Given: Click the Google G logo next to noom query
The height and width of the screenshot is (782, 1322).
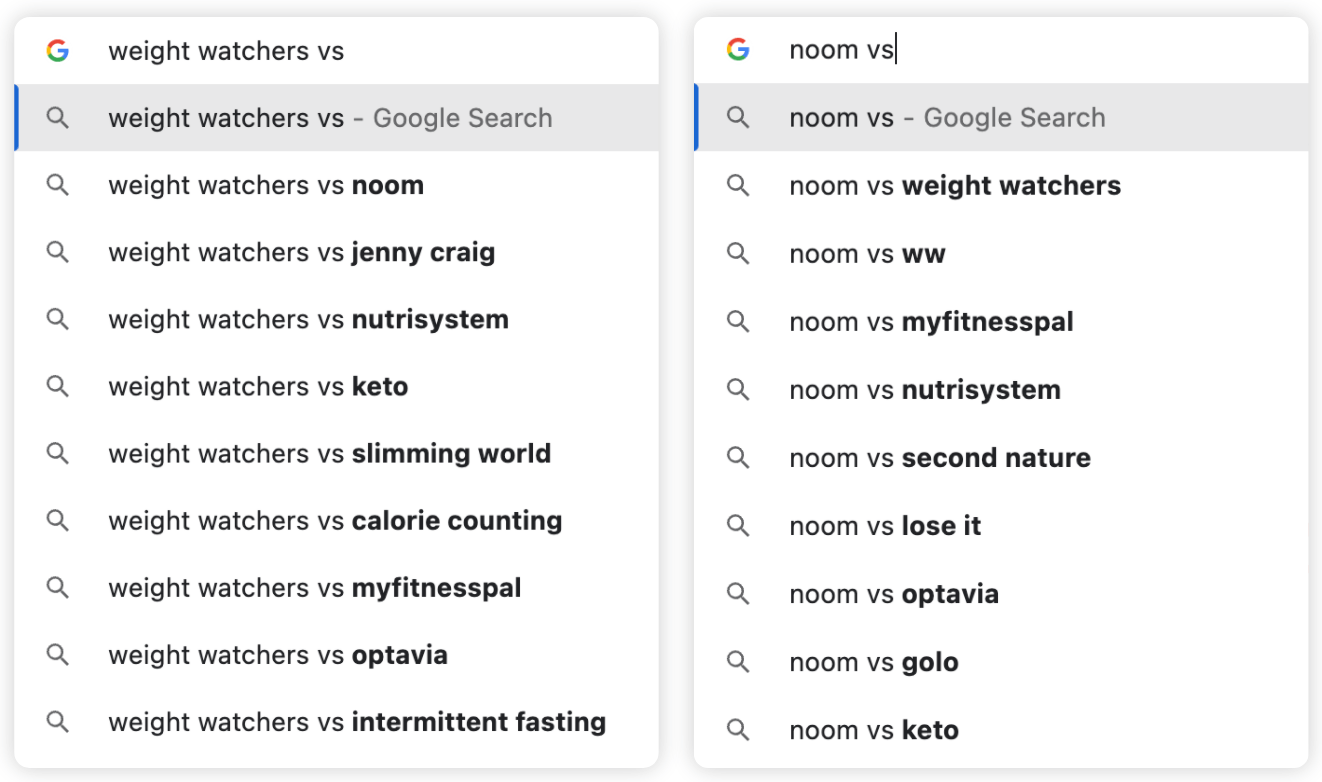Looking at the screenshot, I should [739, 51].
